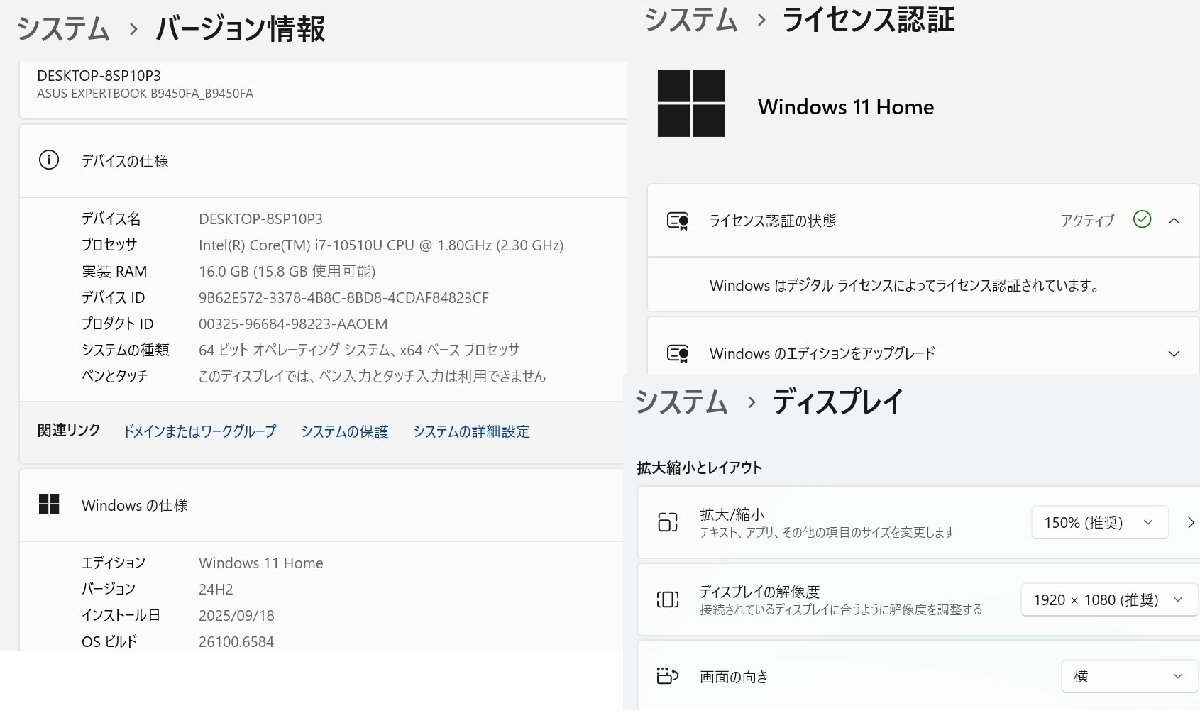Viewport: 1200px width, 713px height.
Task: Click the monitor icon beside ディスプレイの解像度
Action: tap(668, 599)
